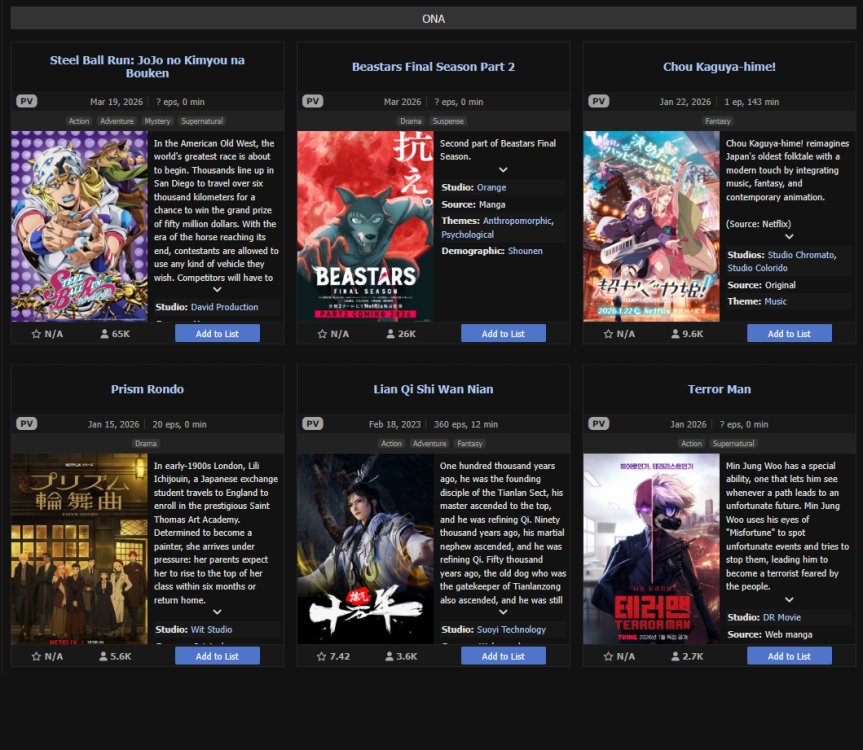Viewport: 863px width, 750px height.
Task: Open the Wit Studio link
Action: [x=211, y=630]
